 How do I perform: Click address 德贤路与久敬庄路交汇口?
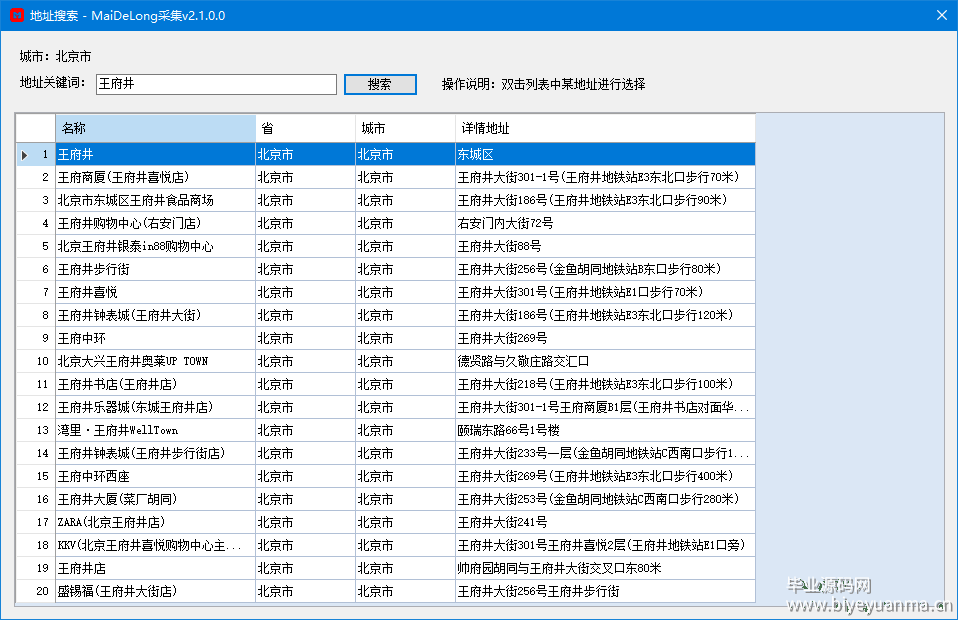(605, 362)
